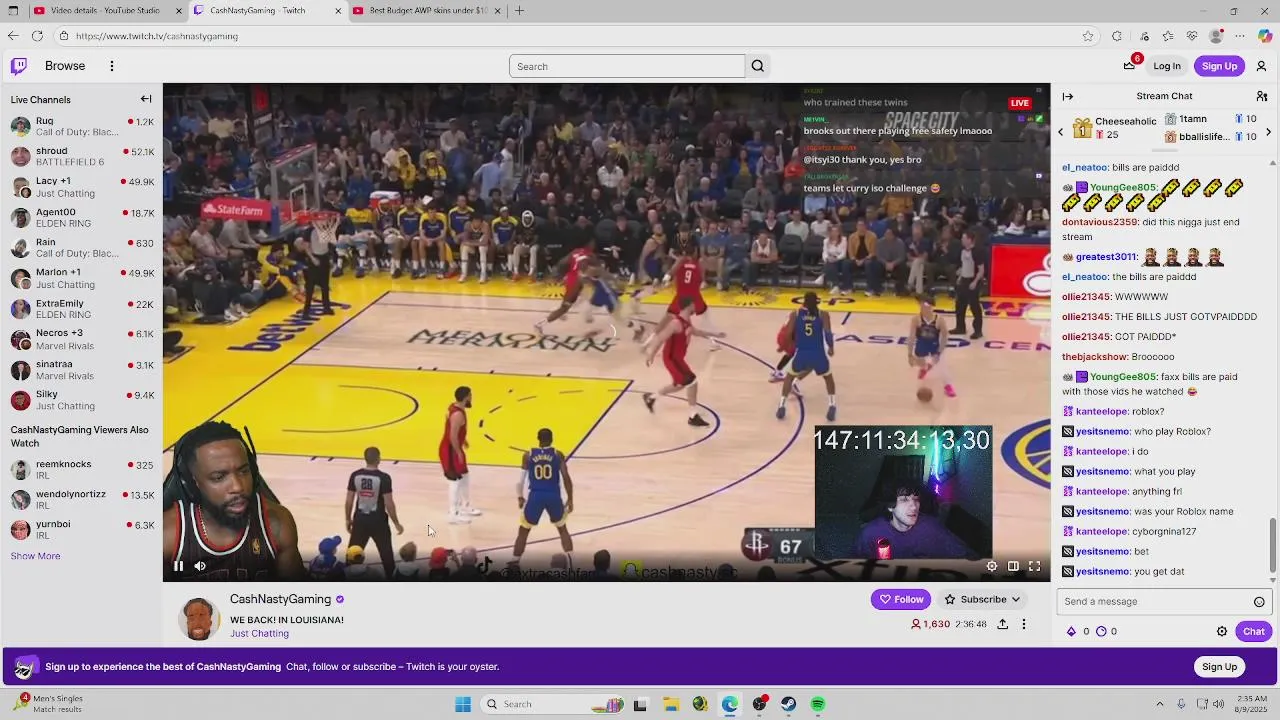Pause the stream video

(x=178, y=566)
